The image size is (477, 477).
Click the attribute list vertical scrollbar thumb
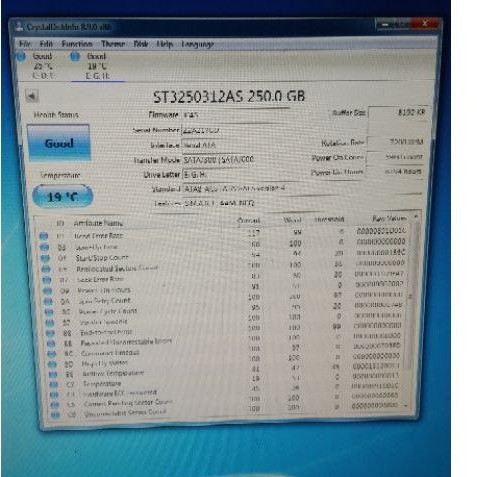[411, 296]
